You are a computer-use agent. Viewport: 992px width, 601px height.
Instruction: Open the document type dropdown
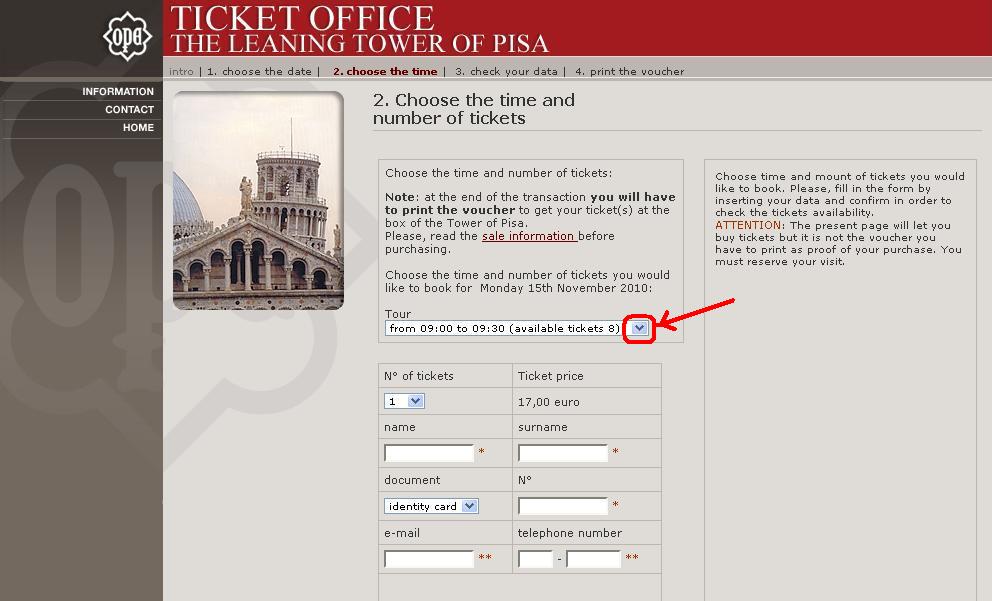click(x=431, y=506)
